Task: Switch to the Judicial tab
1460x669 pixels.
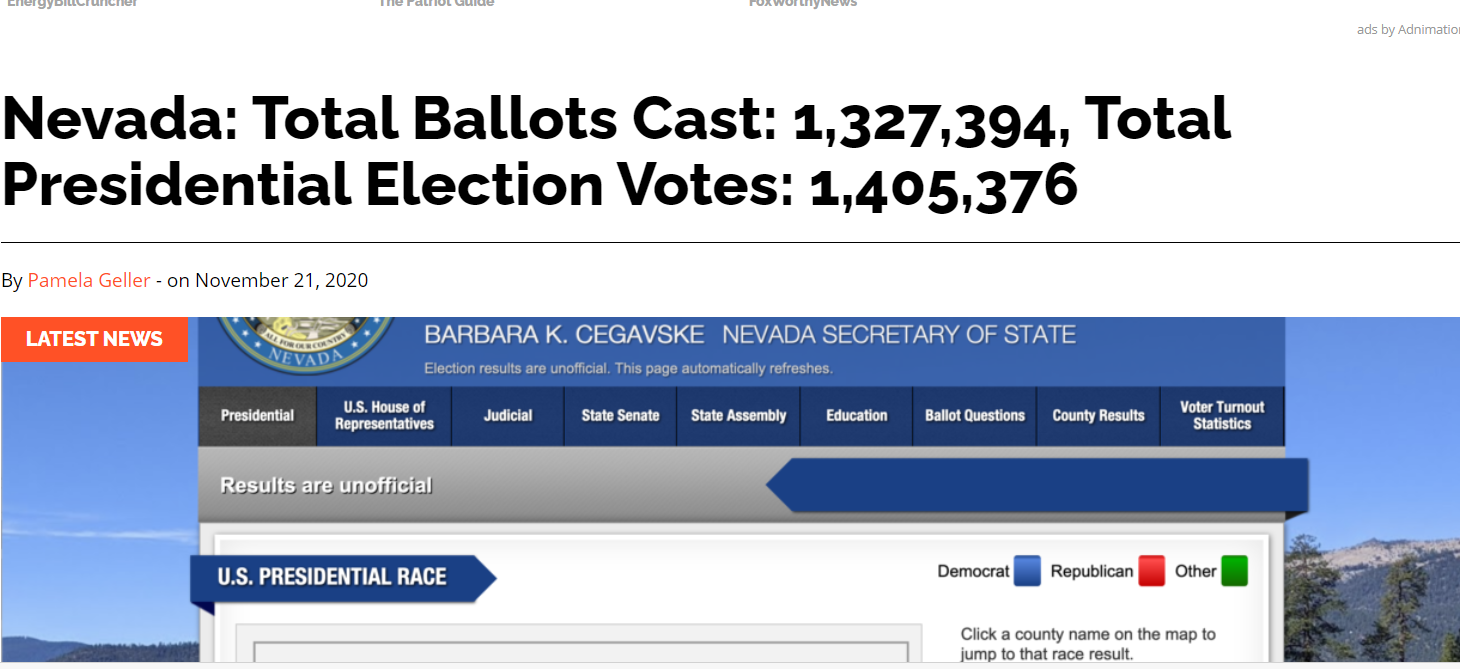Action: (508, 416)
